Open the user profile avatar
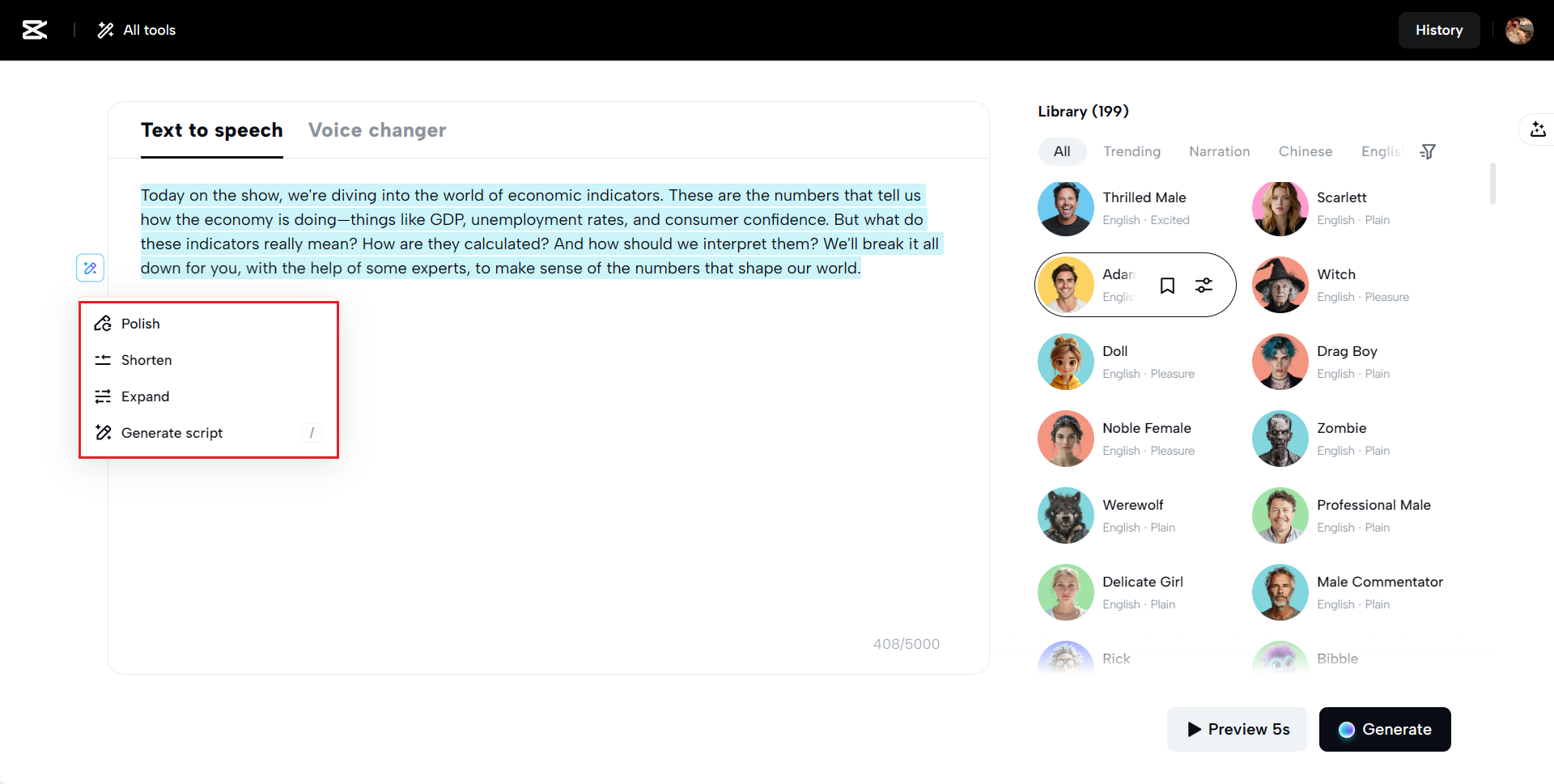The image size is (1554, 784). click(x=1518, y=30)
